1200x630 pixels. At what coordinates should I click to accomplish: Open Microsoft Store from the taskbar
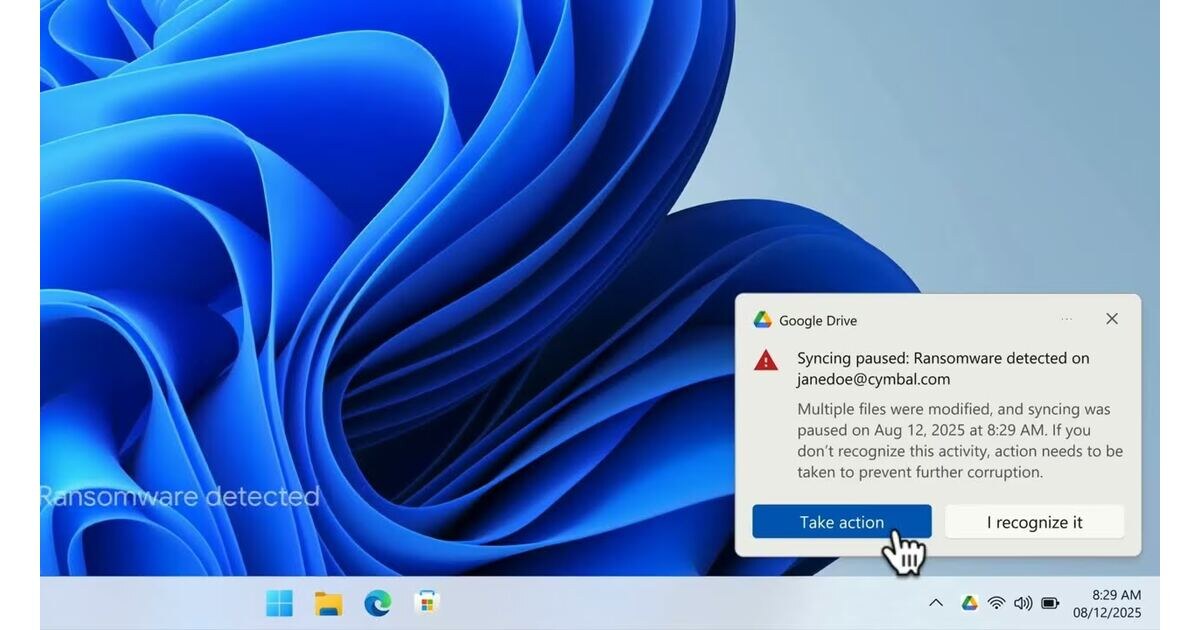427,603
